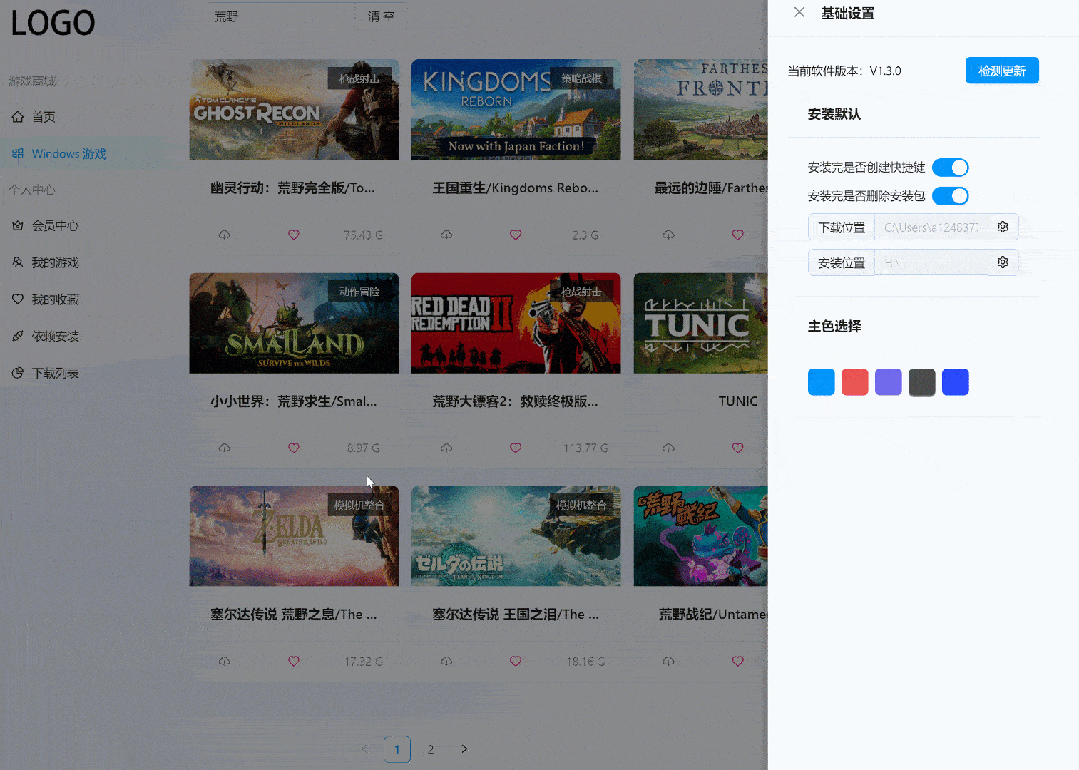Open the Zelda 荒野之息 cover thumbnail

click(294, 537)
